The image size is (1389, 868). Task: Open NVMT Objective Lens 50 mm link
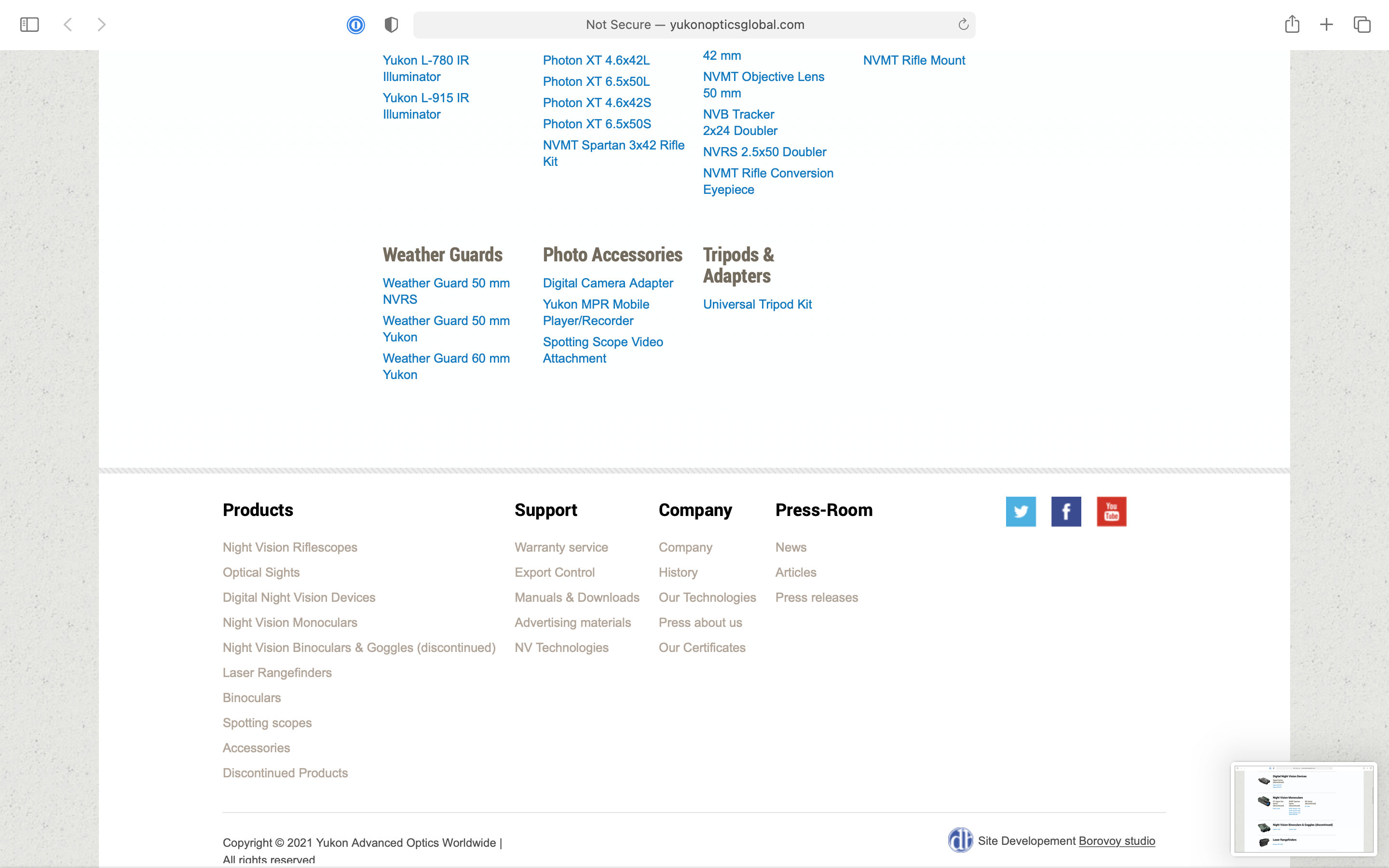coord(763,85)
